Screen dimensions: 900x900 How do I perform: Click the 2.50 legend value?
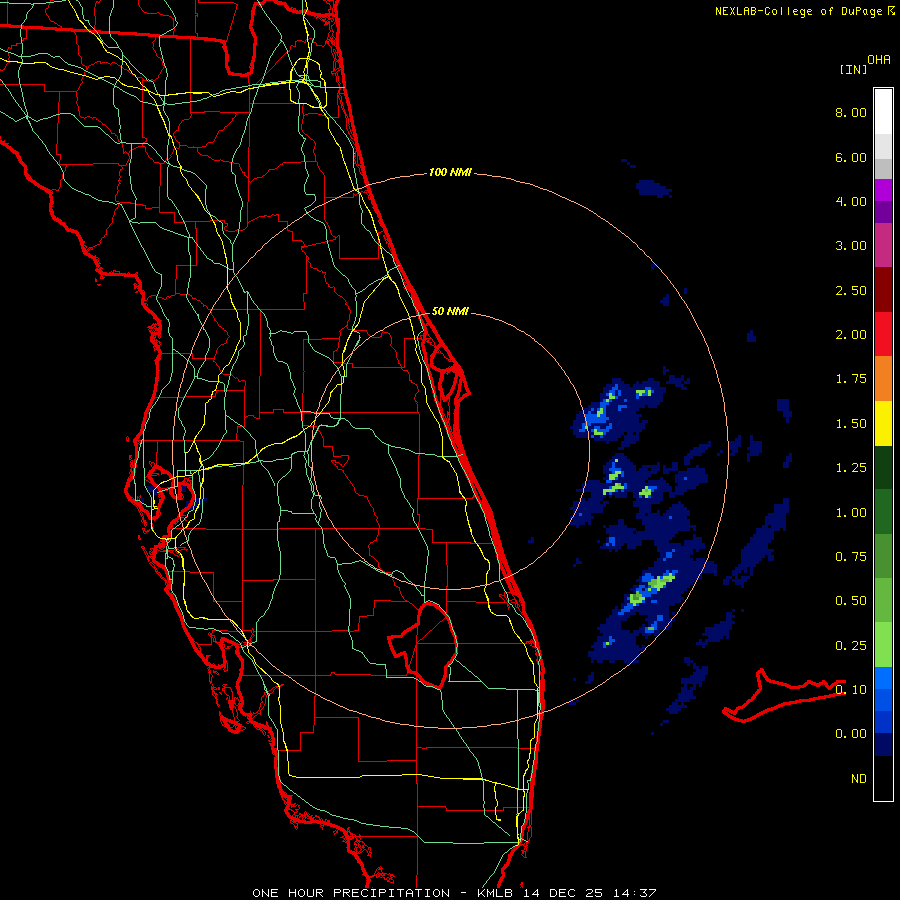[851, 290]
